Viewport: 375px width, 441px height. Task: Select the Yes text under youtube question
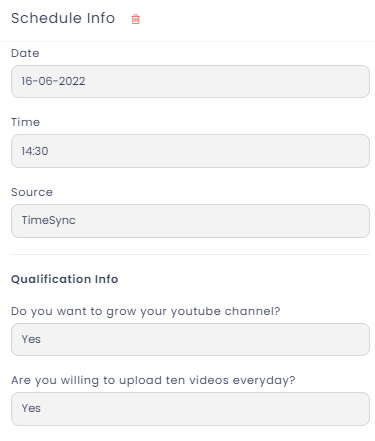31,339
